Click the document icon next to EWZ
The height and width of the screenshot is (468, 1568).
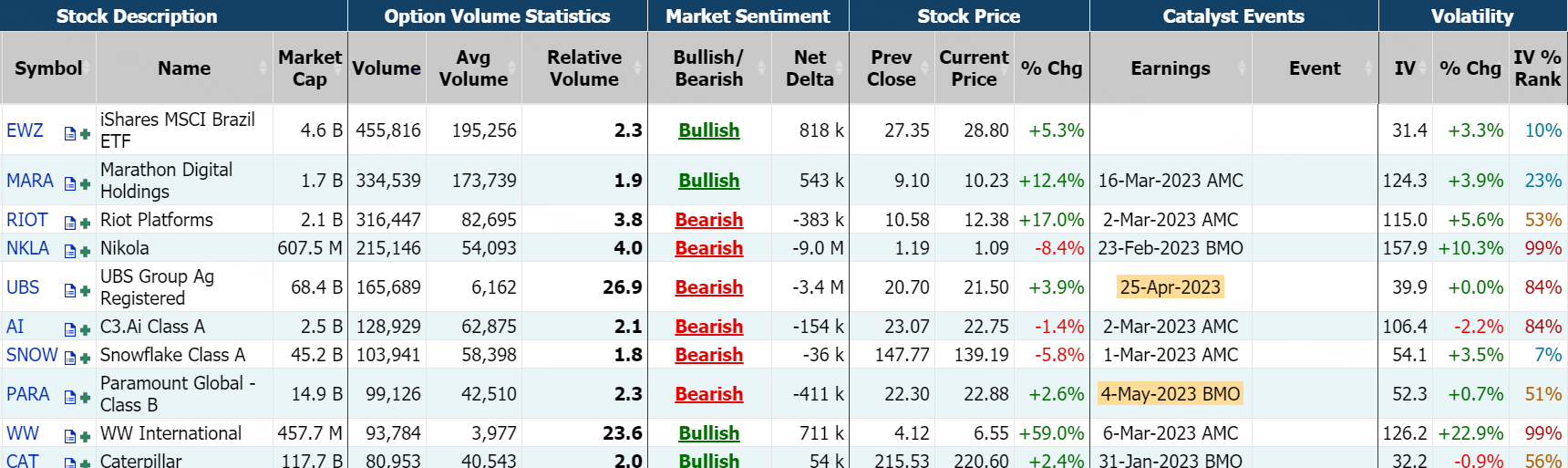[x=70, y=134]
